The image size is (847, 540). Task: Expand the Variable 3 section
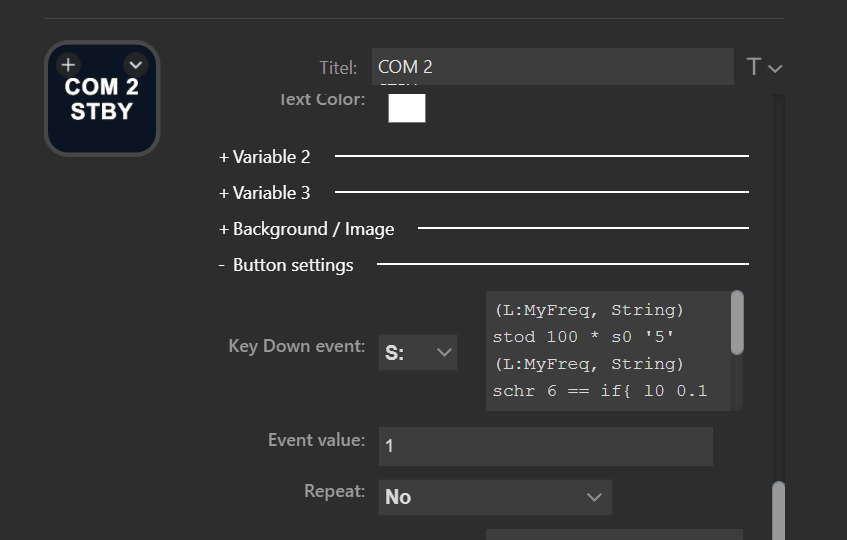(265, 193)
